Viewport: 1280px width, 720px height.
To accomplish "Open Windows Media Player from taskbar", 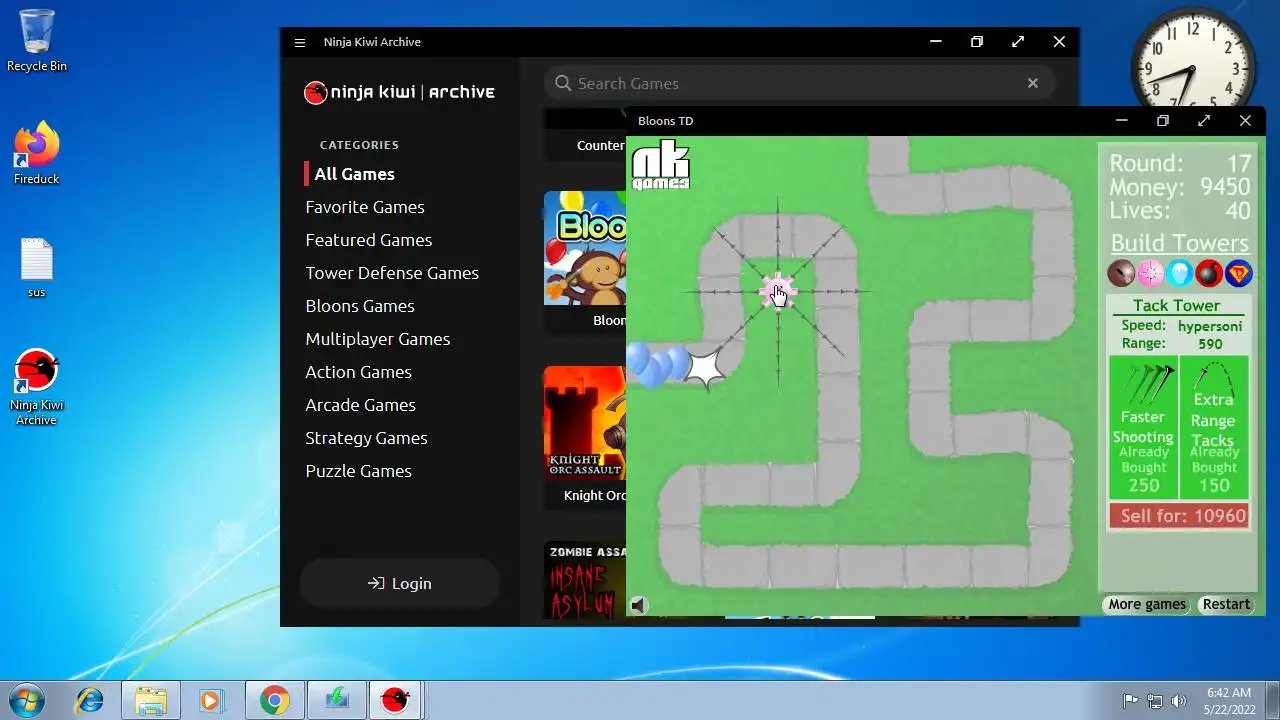I will [x=210, y=700].
